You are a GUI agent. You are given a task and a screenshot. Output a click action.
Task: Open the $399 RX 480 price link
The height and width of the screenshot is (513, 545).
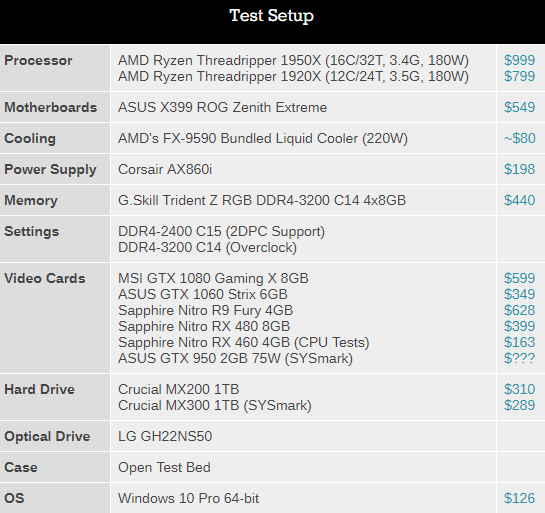(519, 326)
